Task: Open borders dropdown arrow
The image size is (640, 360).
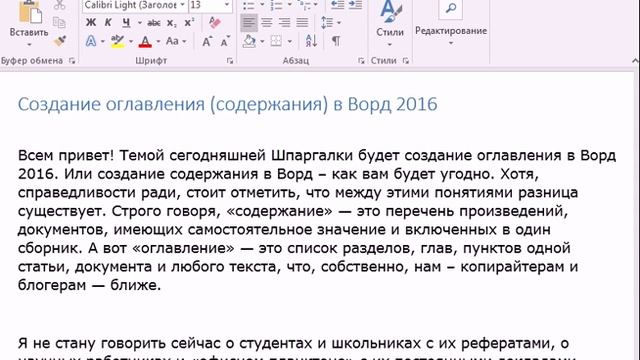Action: click(289, 42)
